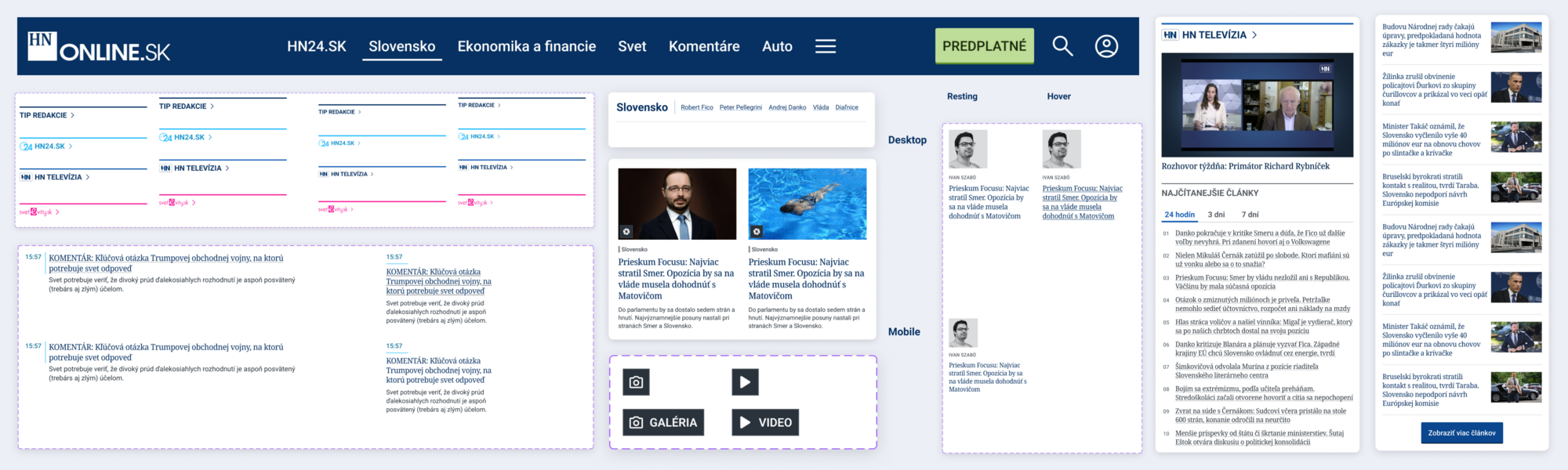The height and width of the screenshot is (470, 1568).
Task: Open the Vláda tag link
Action: coord(821,107)
